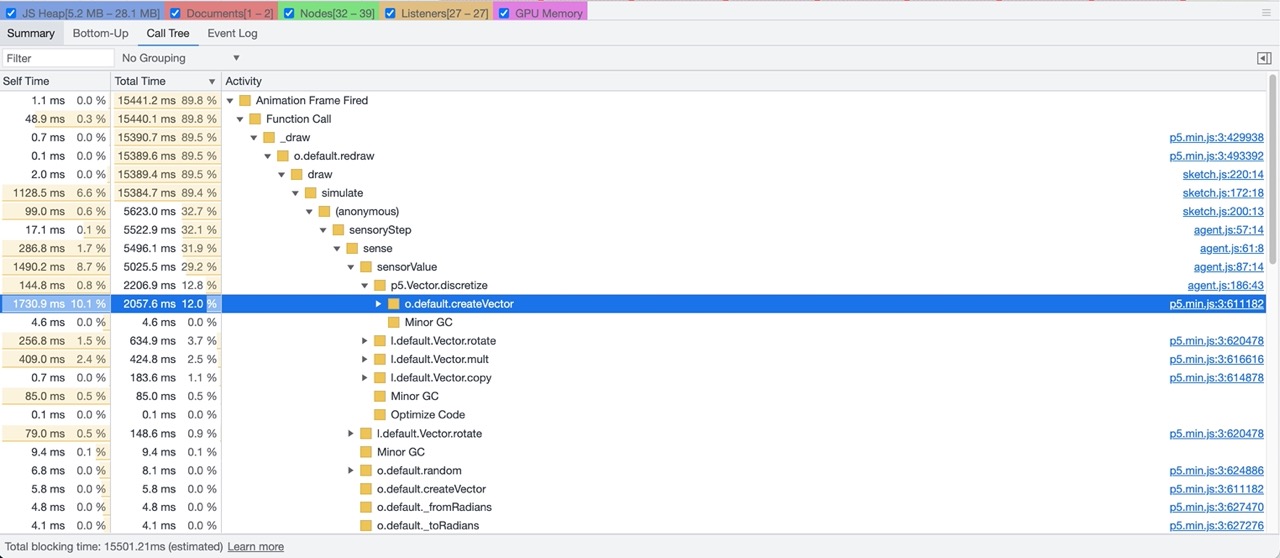1280x558 pixels.
Task: Open the agent.js:57:14 link
Action: pos(1229,230)
